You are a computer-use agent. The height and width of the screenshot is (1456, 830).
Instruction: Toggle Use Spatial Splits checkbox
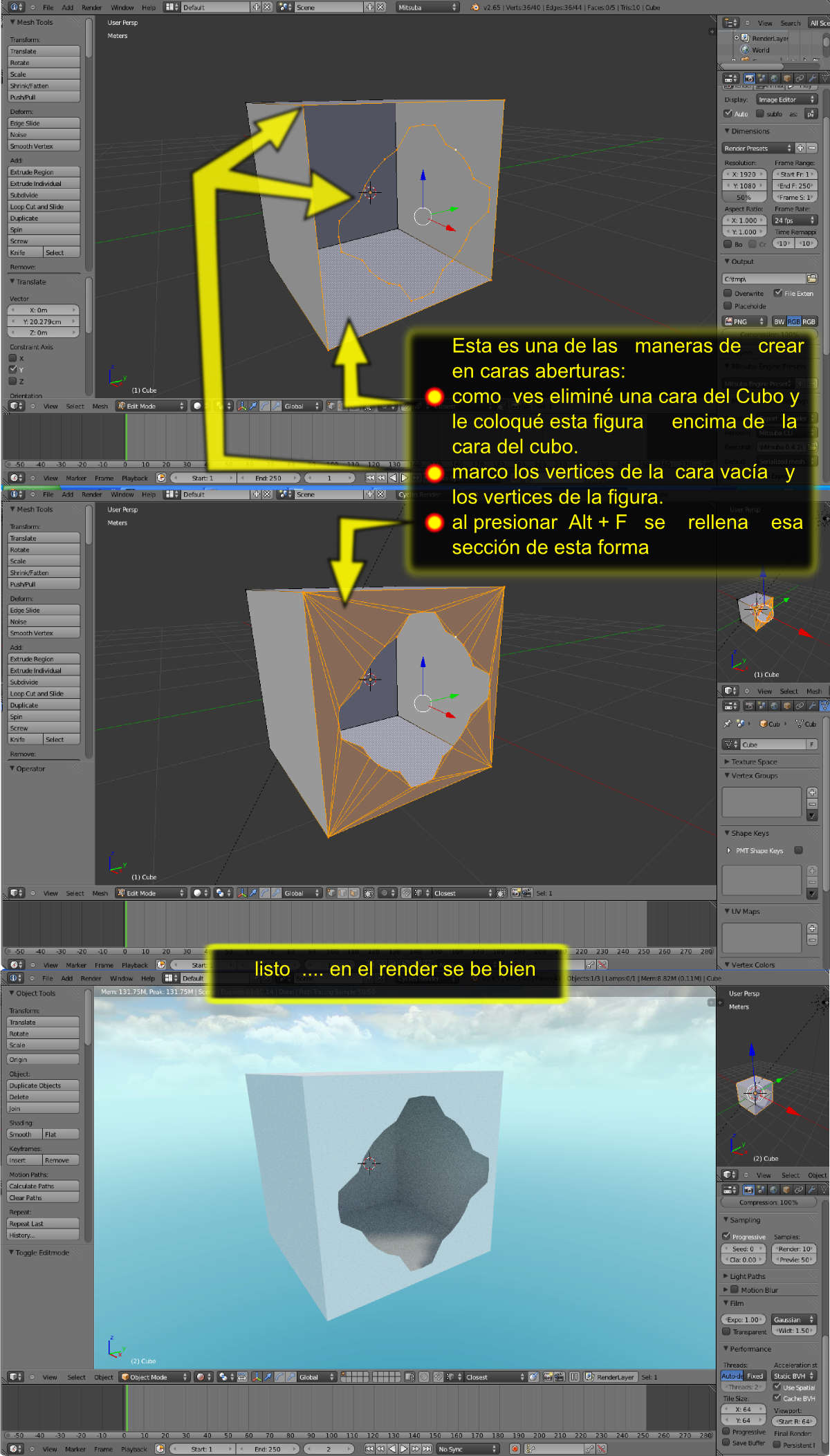point(777,1387)
